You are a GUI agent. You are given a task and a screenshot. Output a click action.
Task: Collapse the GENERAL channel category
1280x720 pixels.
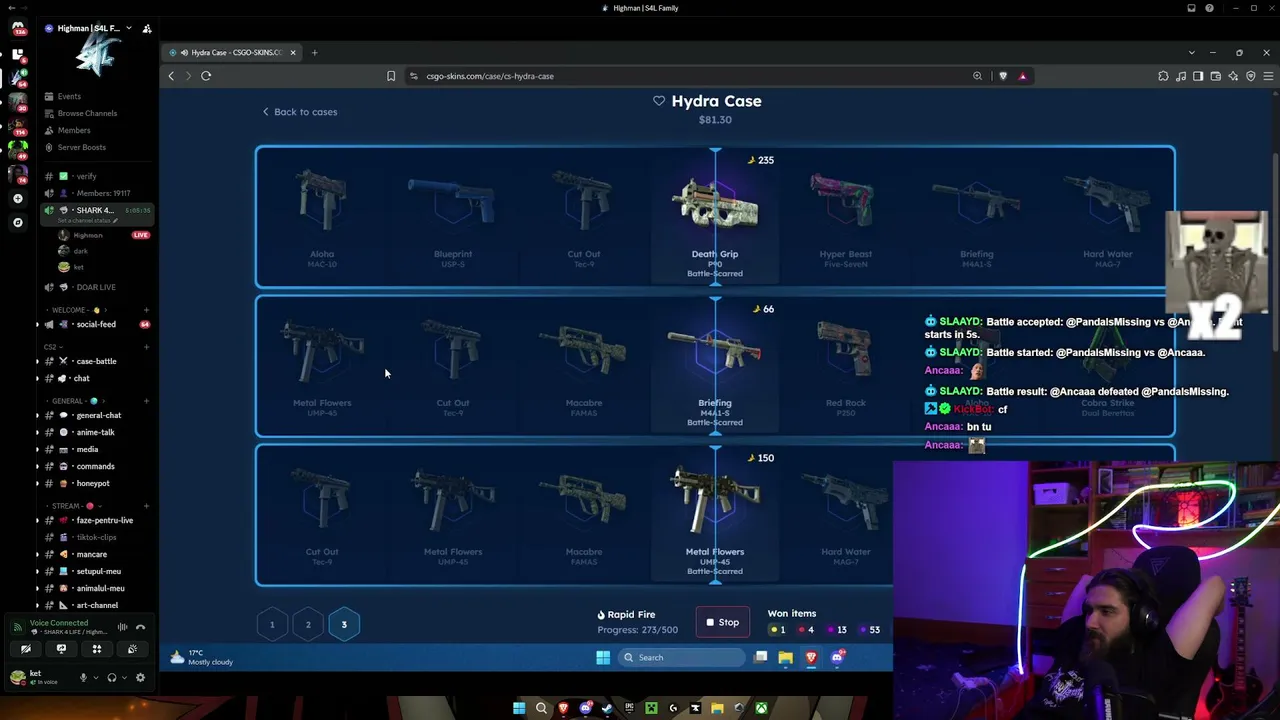[73, 401]
